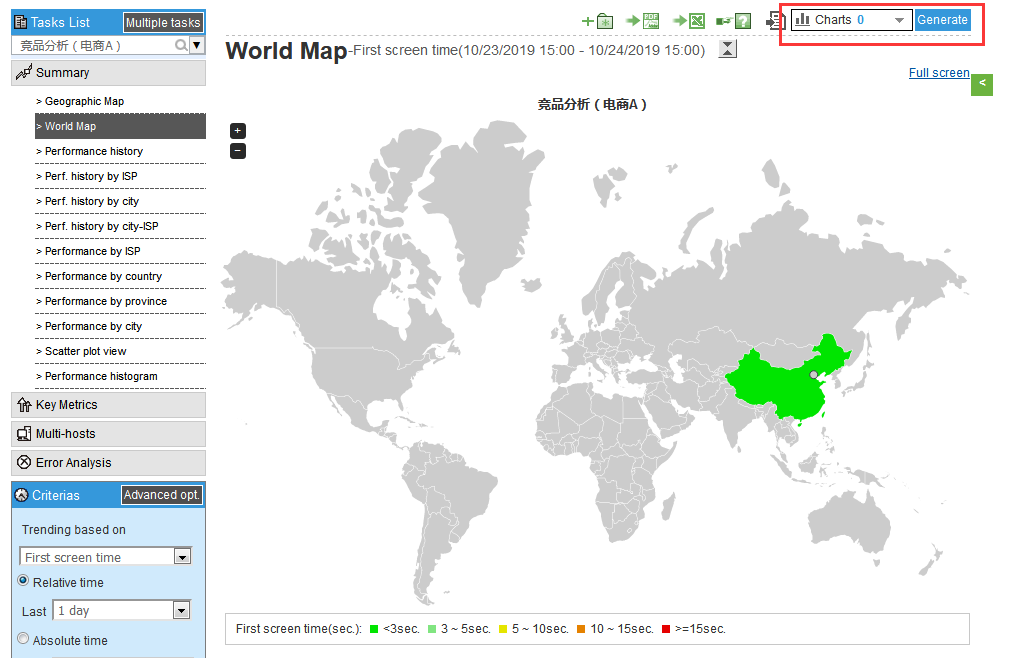
Task: Open the Performance history view
Action: coord(94,151)
